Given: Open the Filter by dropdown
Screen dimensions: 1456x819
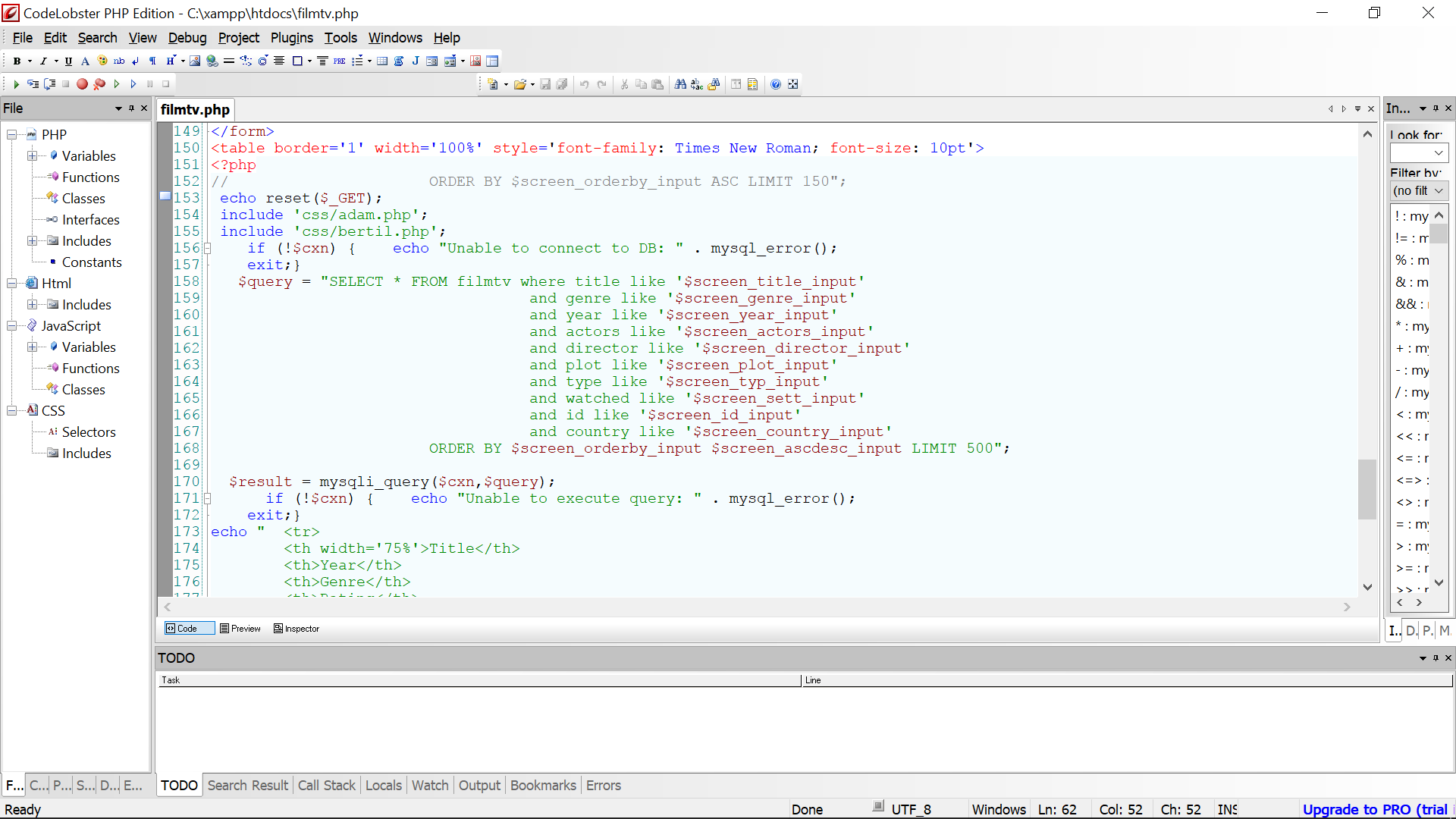Looking at the screenshot, I should [1420, 191].
